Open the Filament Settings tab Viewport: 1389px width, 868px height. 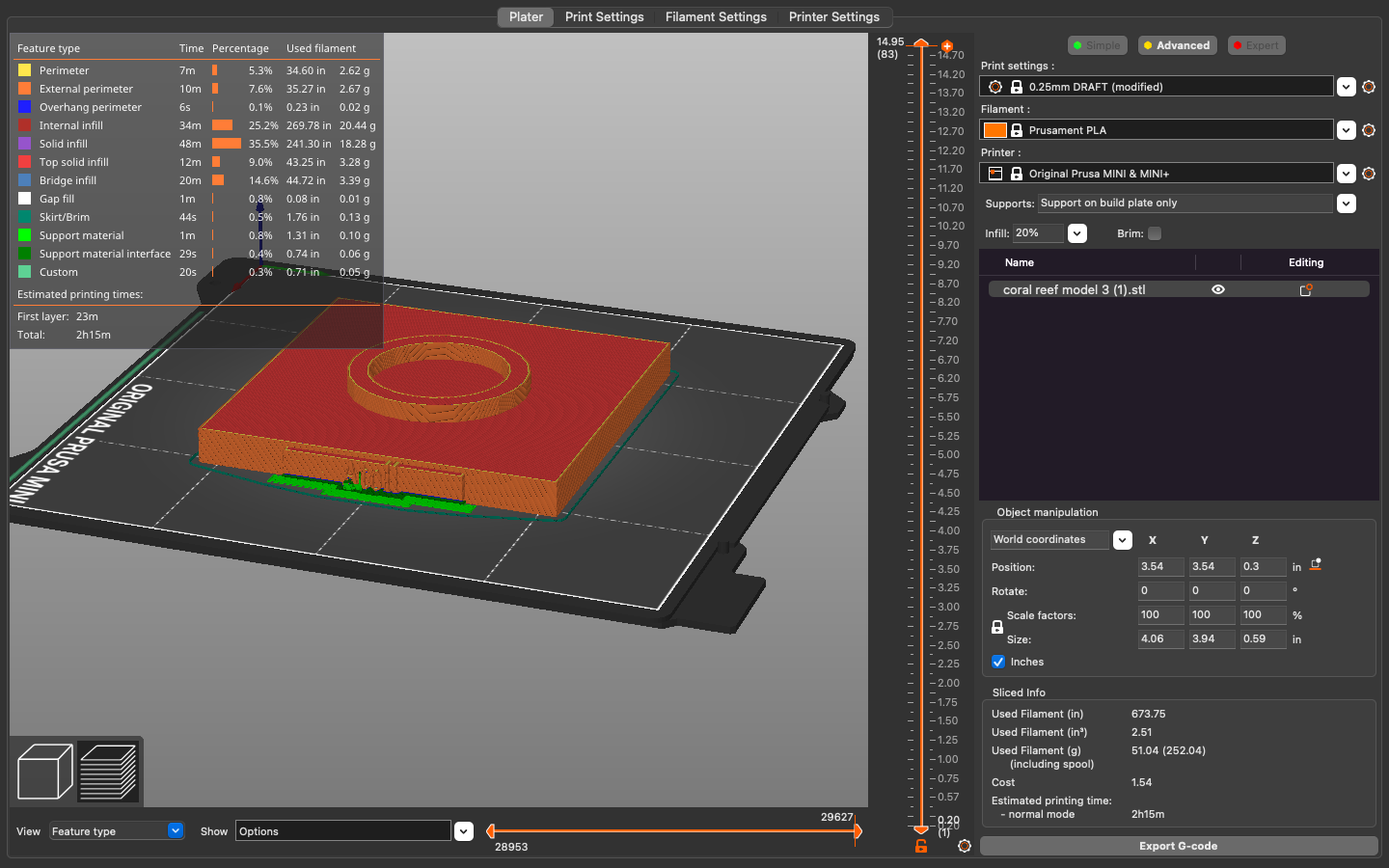click(716, 16)
